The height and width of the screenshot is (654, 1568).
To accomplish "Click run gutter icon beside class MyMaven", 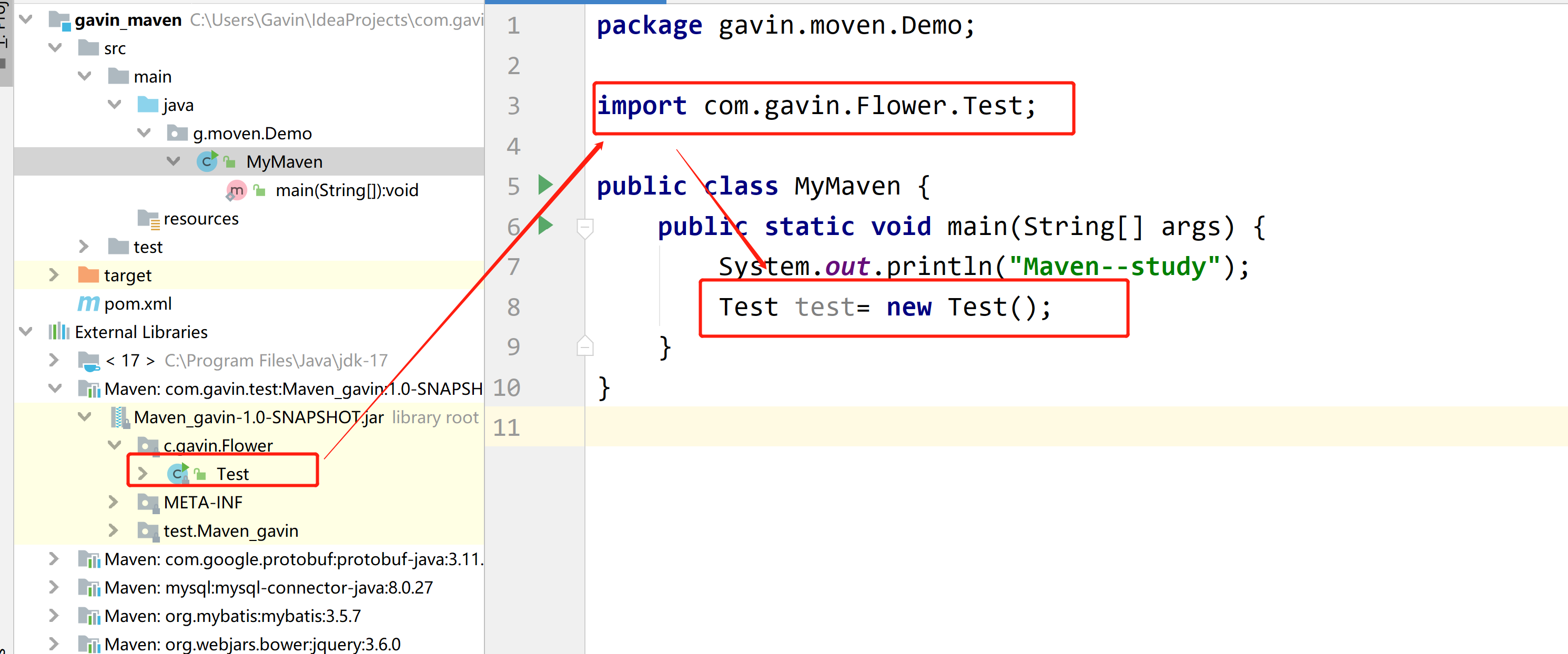I will [545, 185].
